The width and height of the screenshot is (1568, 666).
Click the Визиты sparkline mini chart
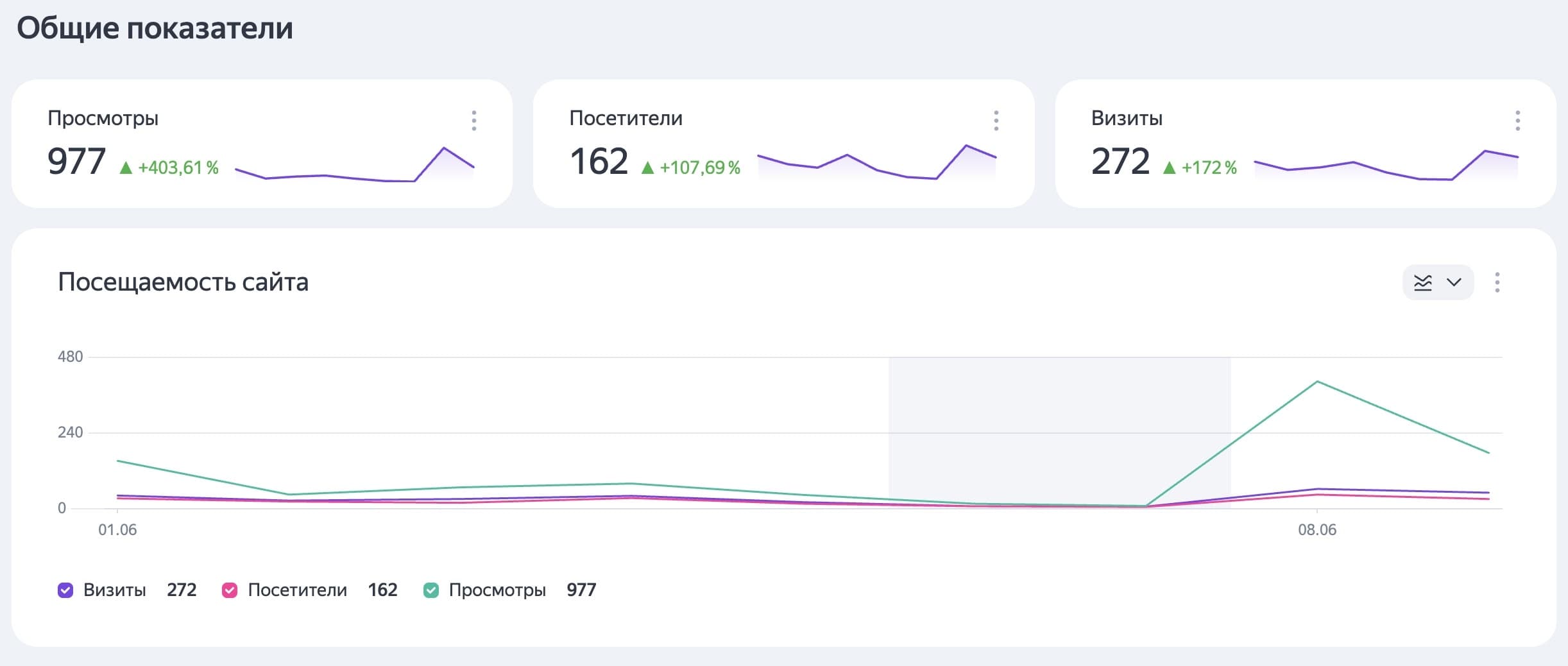pyautogui.click(x=1386, y=166)
